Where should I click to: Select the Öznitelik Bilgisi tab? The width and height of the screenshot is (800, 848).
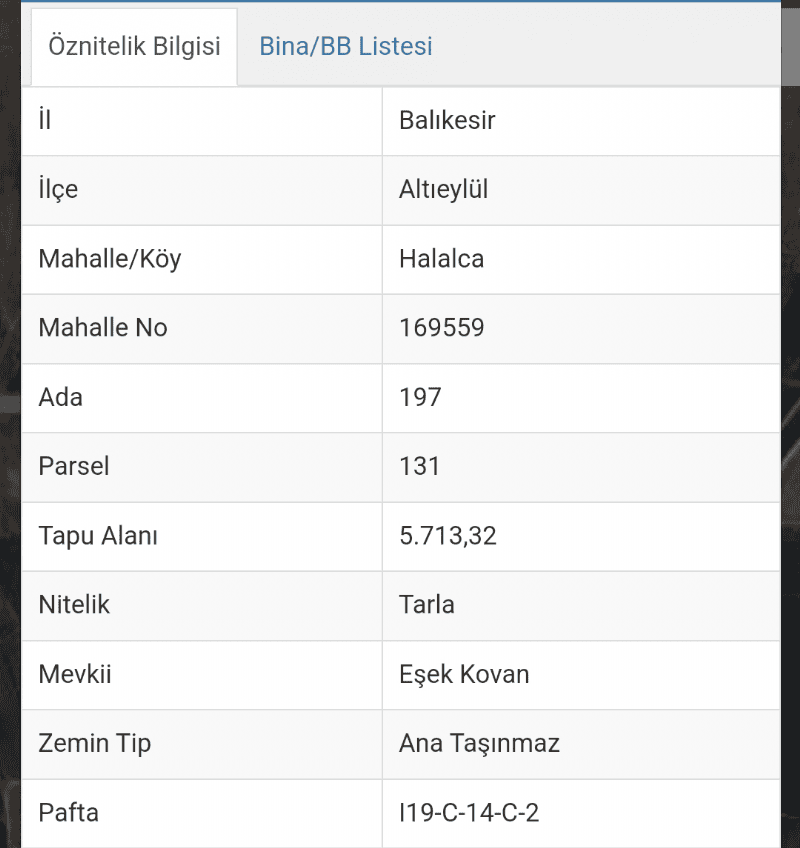tap(134, 47)
